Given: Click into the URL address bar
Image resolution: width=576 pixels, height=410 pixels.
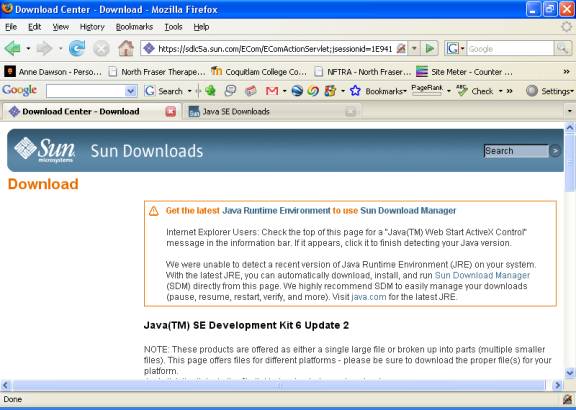Looking at the screenshot, I should pyautogui.click(x=275, y=48).
